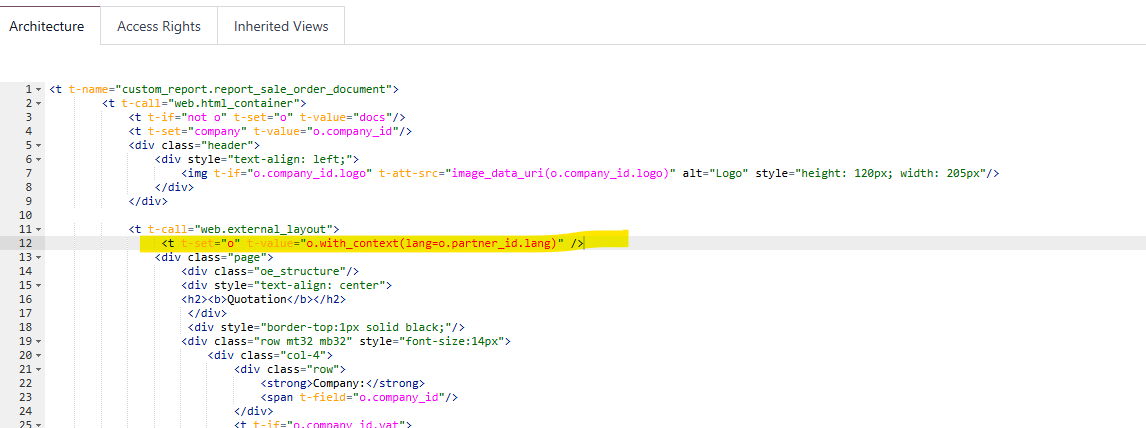1146x428 pixels.
Task: Fold the row div on line 21
Action: pyautogui.click(x=39, y=369)
